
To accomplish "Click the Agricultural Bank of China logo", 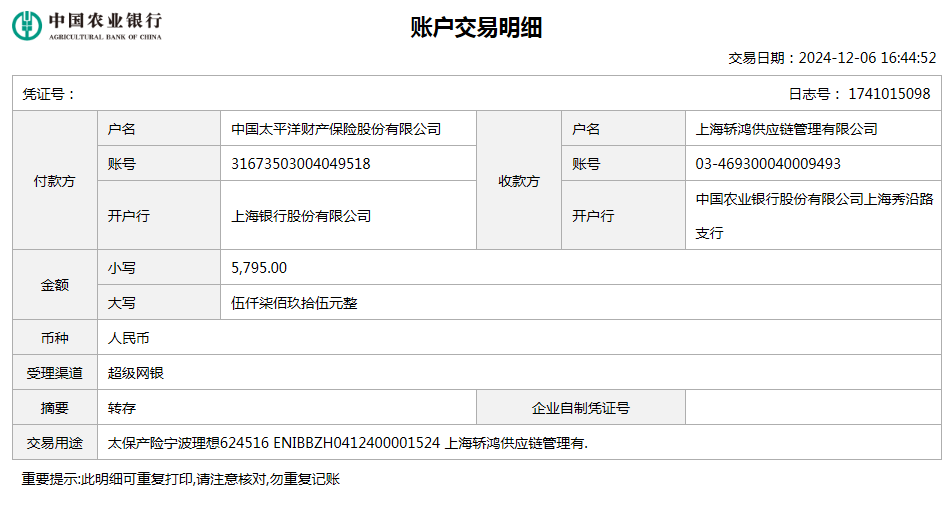I will (x=86, y=26).
